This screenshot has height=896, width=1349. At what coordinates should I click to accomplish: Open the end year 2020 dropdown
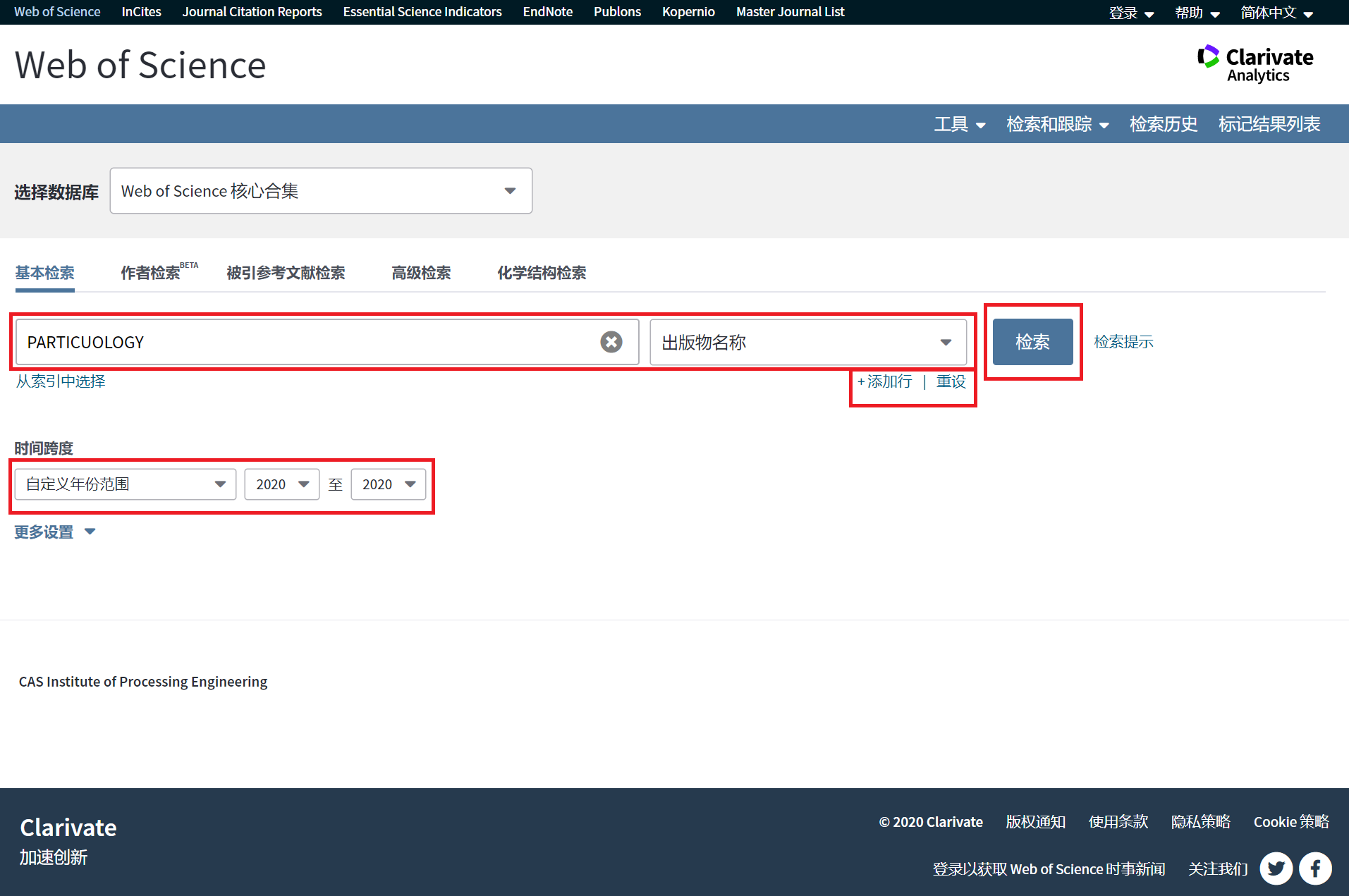click(389, 484)
